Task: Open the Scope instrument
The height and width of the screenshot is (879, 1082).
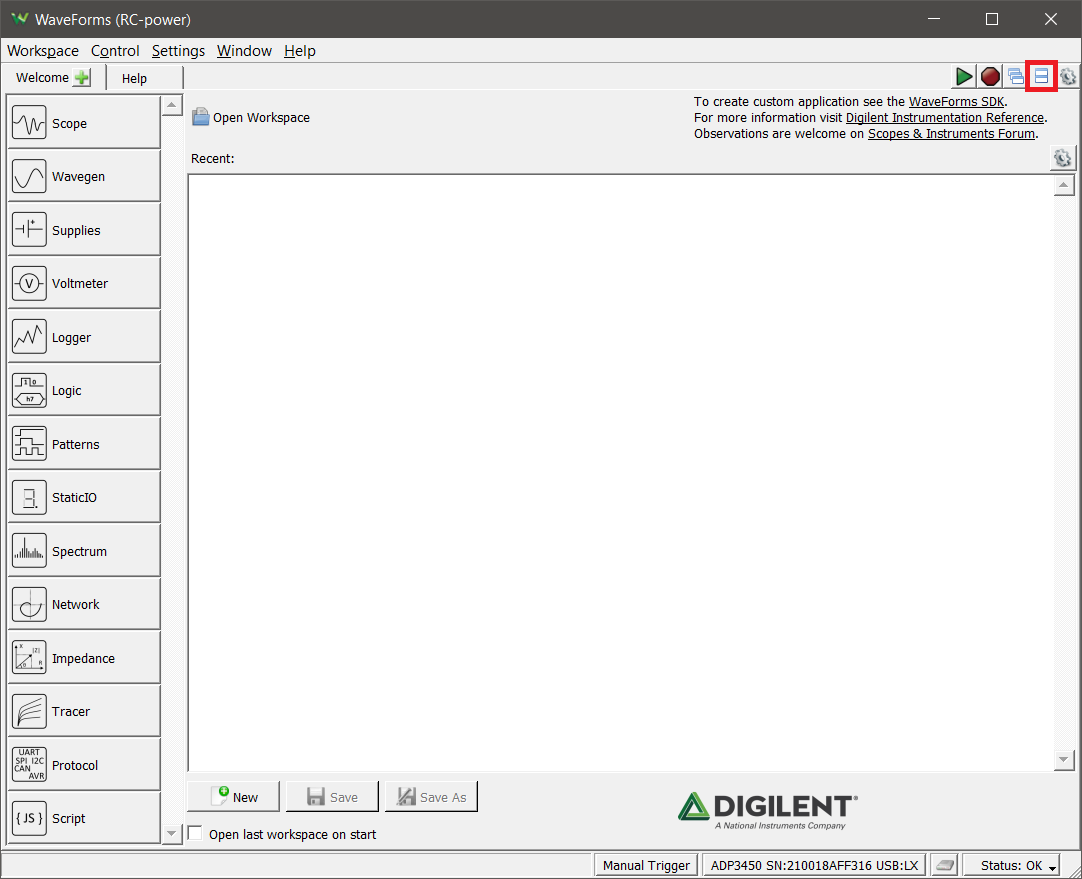Action: (84, 123)
